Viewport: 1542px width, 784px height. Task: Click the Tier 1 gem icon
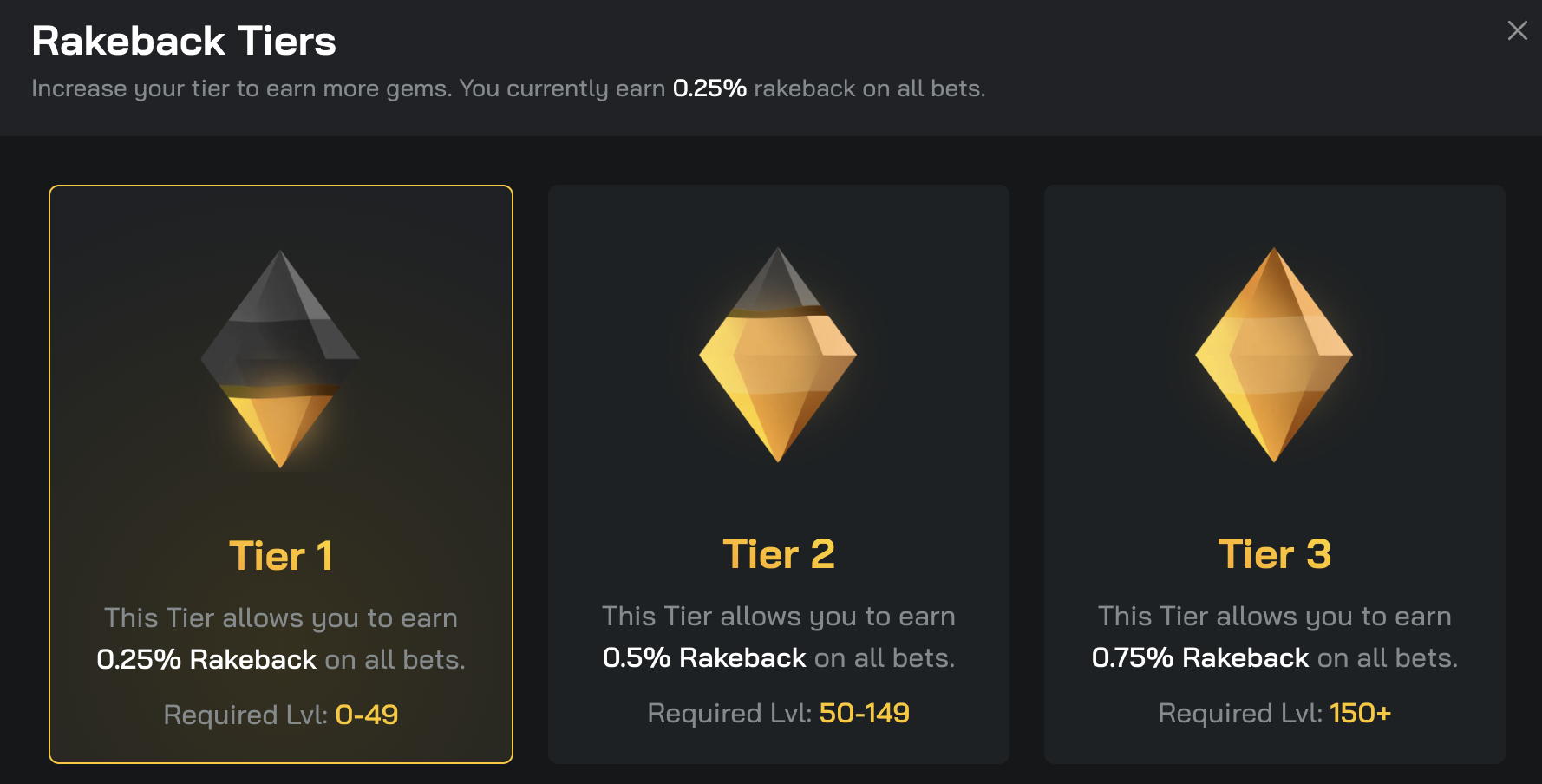point(280,359)
